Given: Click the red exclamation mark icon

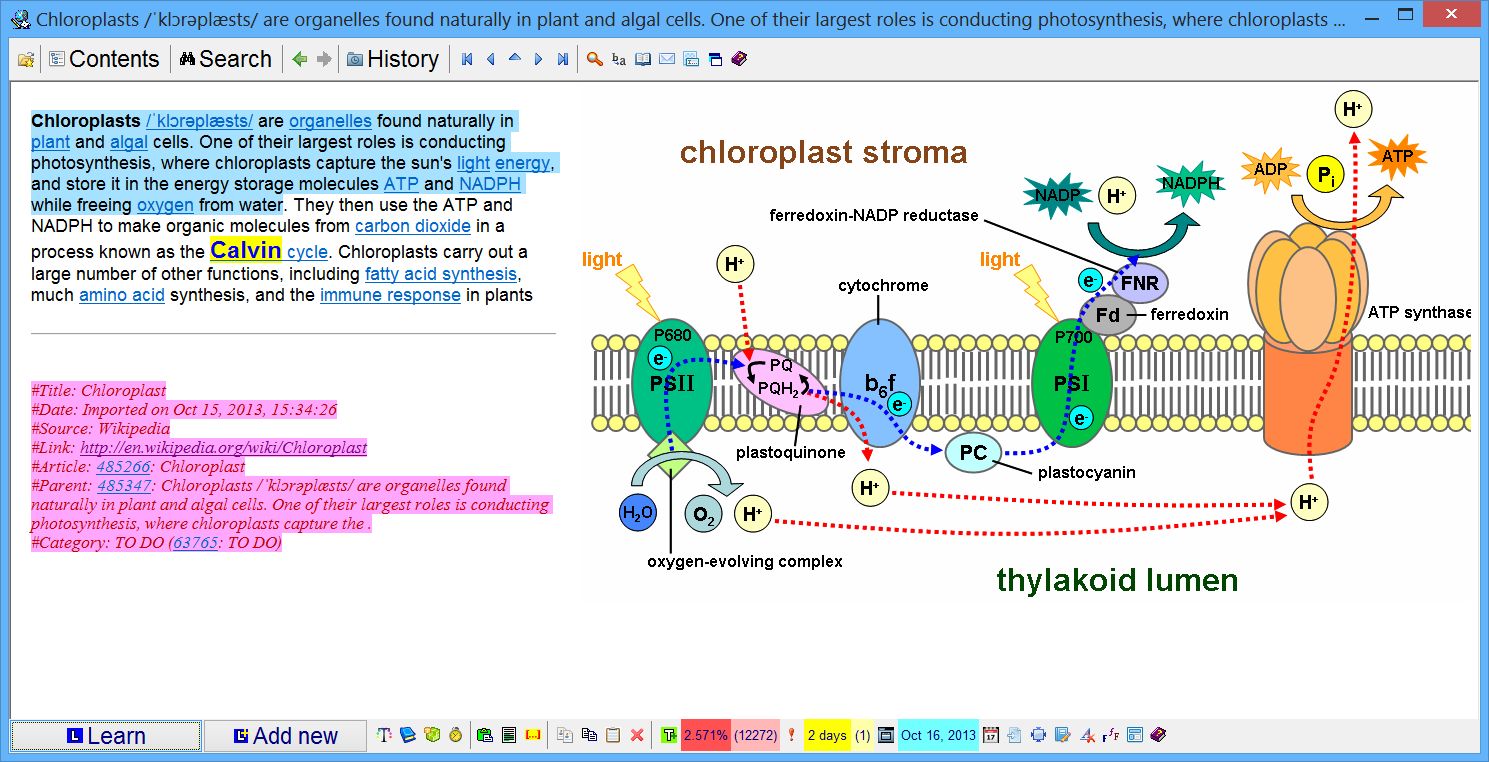Looking at the screenshot, I should (791, 735).
